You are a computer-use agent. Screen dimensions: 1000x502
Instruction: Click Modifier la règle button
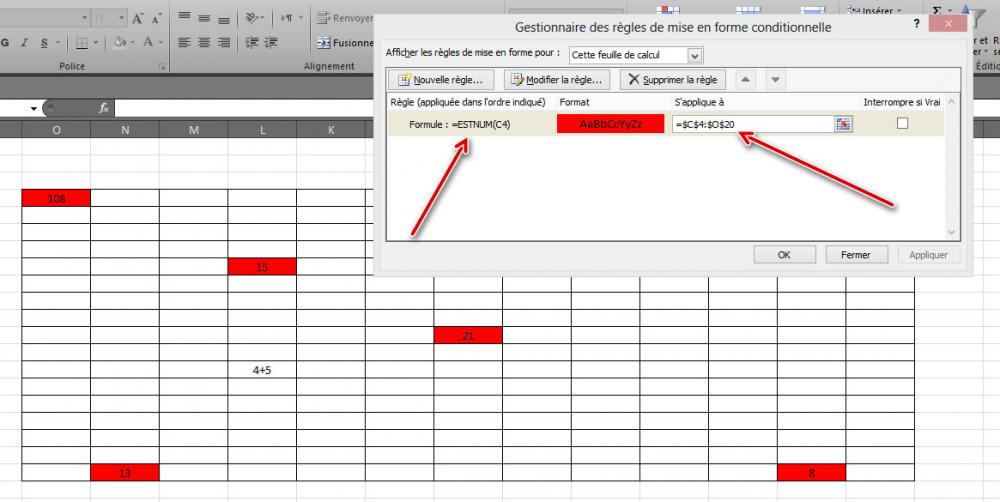pos(557,80)
